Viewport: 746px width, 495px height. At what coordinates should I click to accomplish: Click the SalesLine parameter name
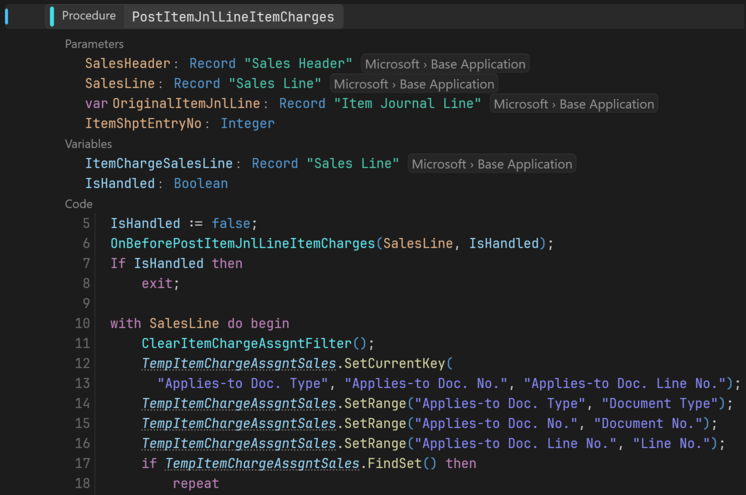(x=120, y=84)
